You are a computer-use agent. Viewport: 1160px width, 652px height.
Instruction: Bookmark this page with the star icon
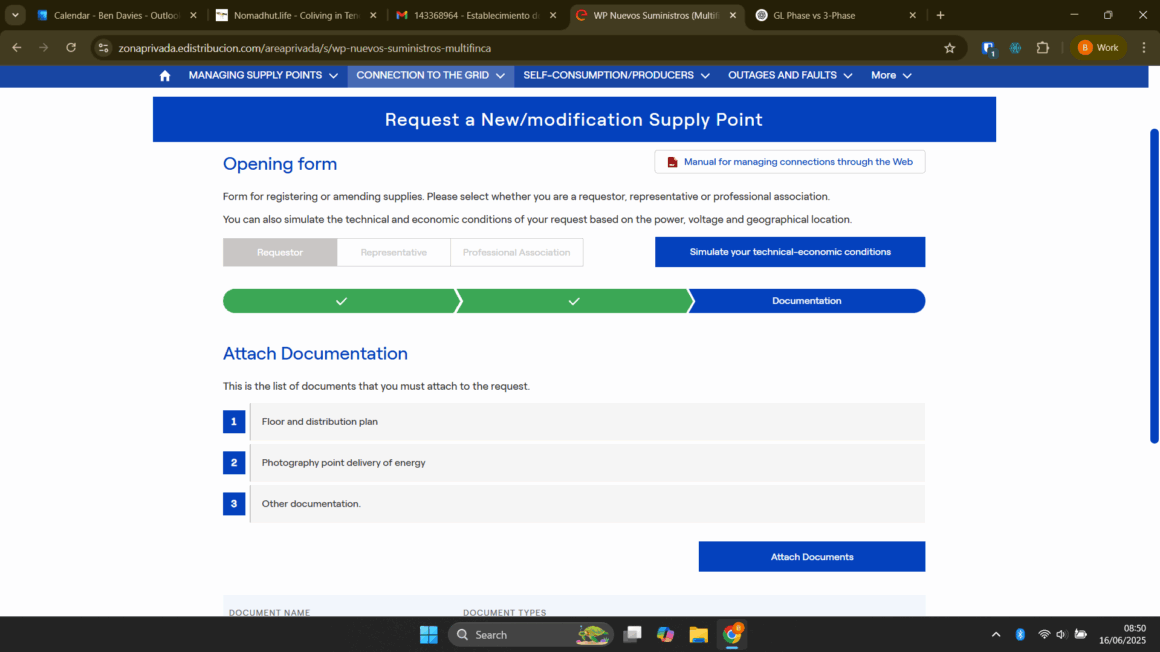pos(949,48)
